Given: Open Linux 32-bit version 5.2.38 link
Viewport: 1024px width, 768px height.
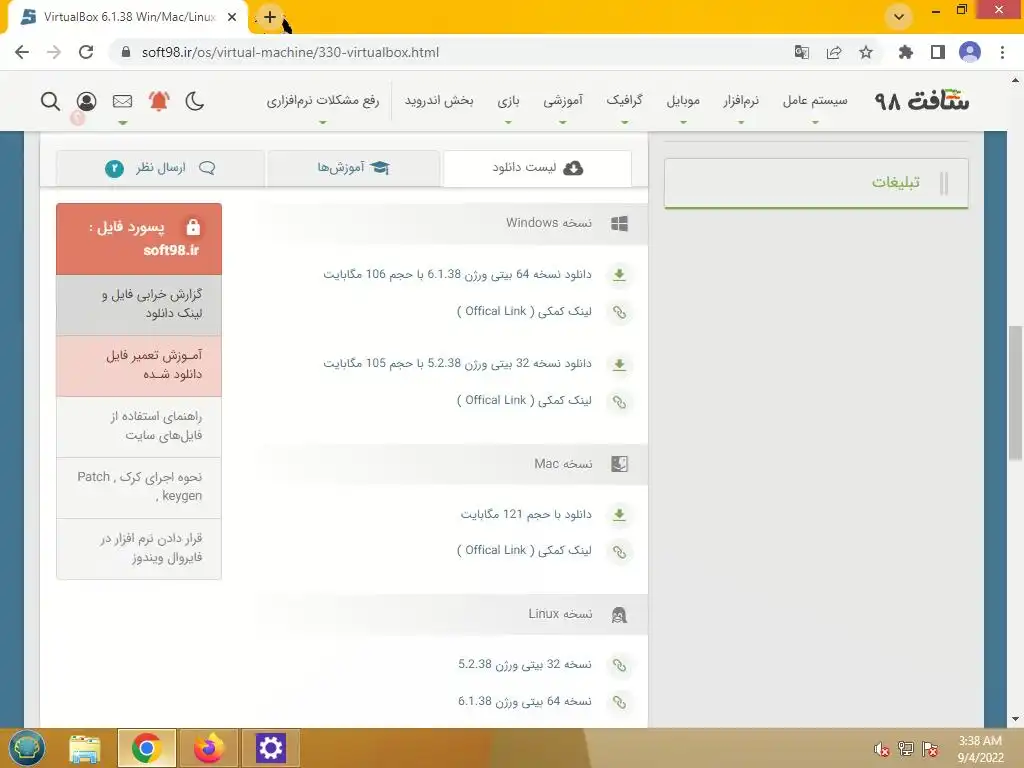Looking at the screenshot, I should (525, 664).
